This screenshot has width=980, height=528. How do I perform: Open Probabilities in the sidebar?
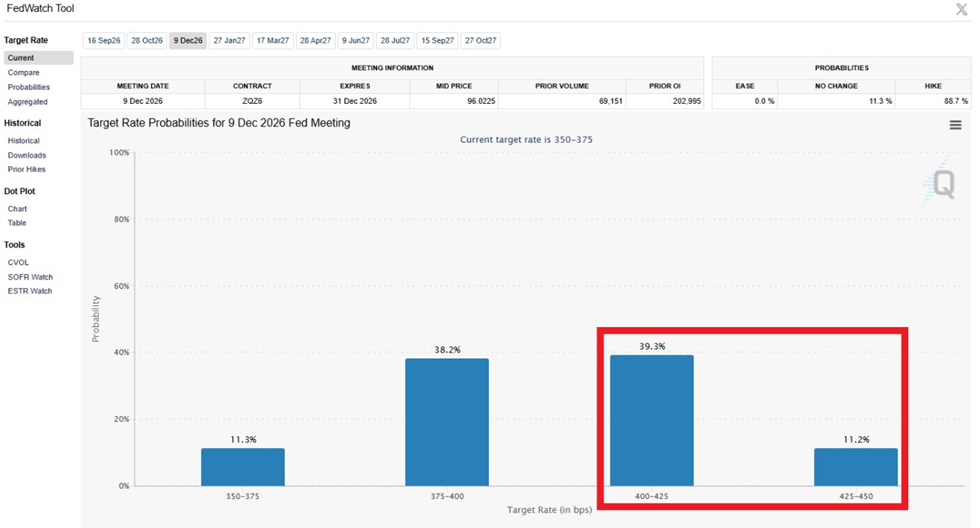29,87
